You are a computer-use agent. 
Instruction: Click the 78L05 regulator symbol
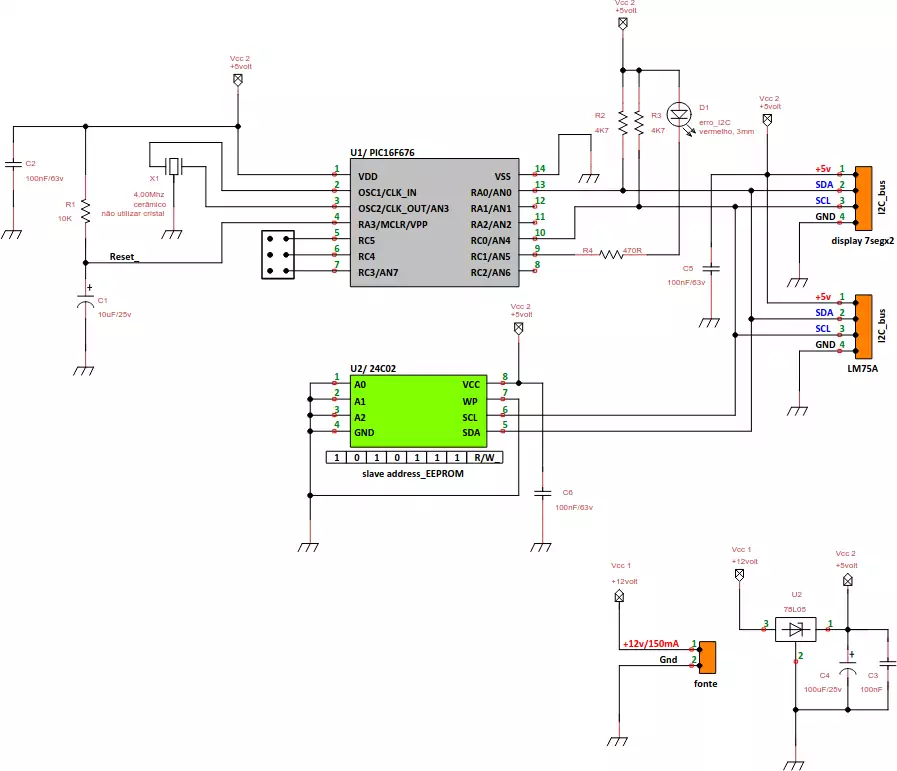click(x=796, y=630)
